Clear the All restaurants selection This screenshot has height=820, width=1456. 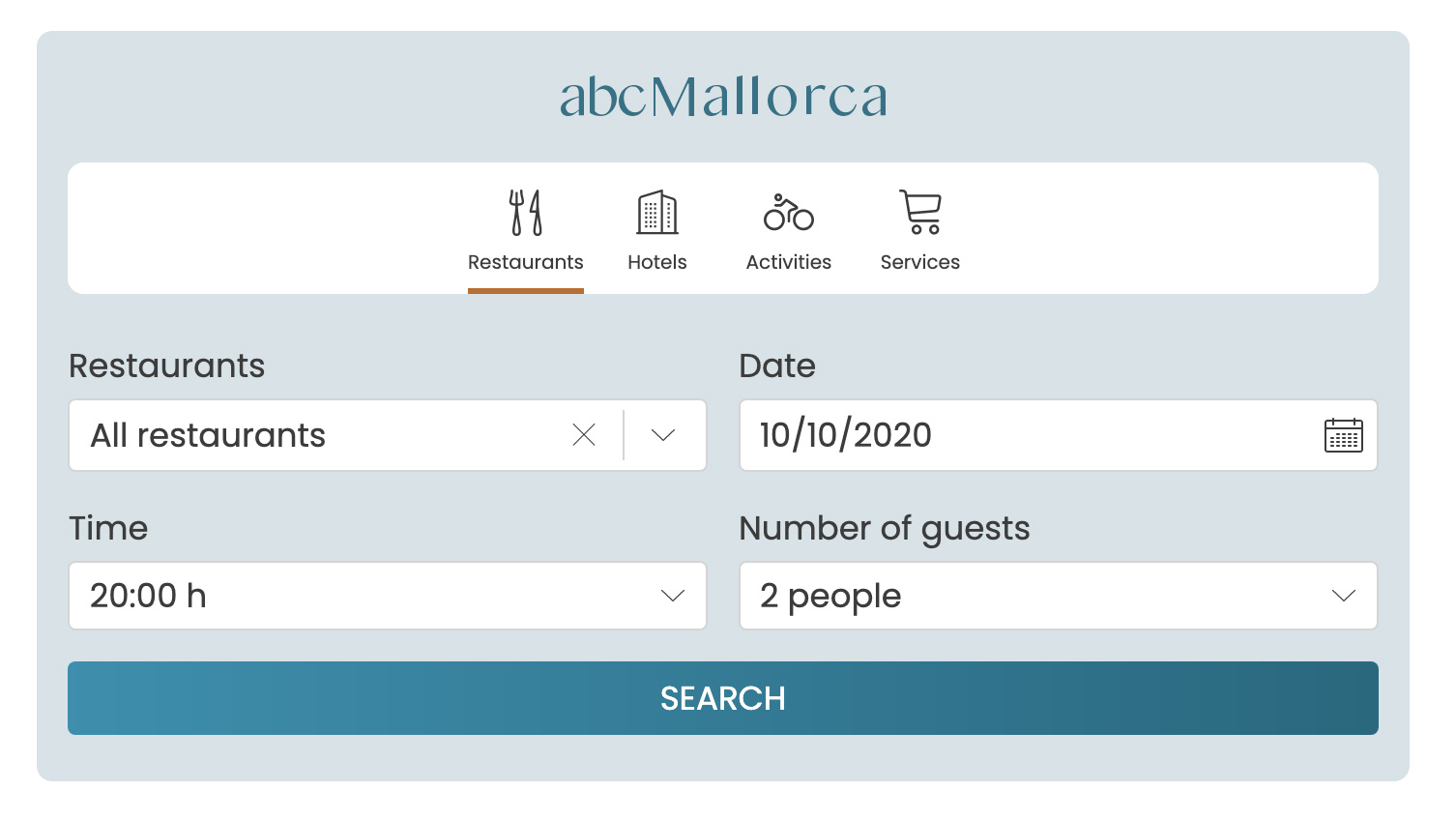(x=584, y=435)
